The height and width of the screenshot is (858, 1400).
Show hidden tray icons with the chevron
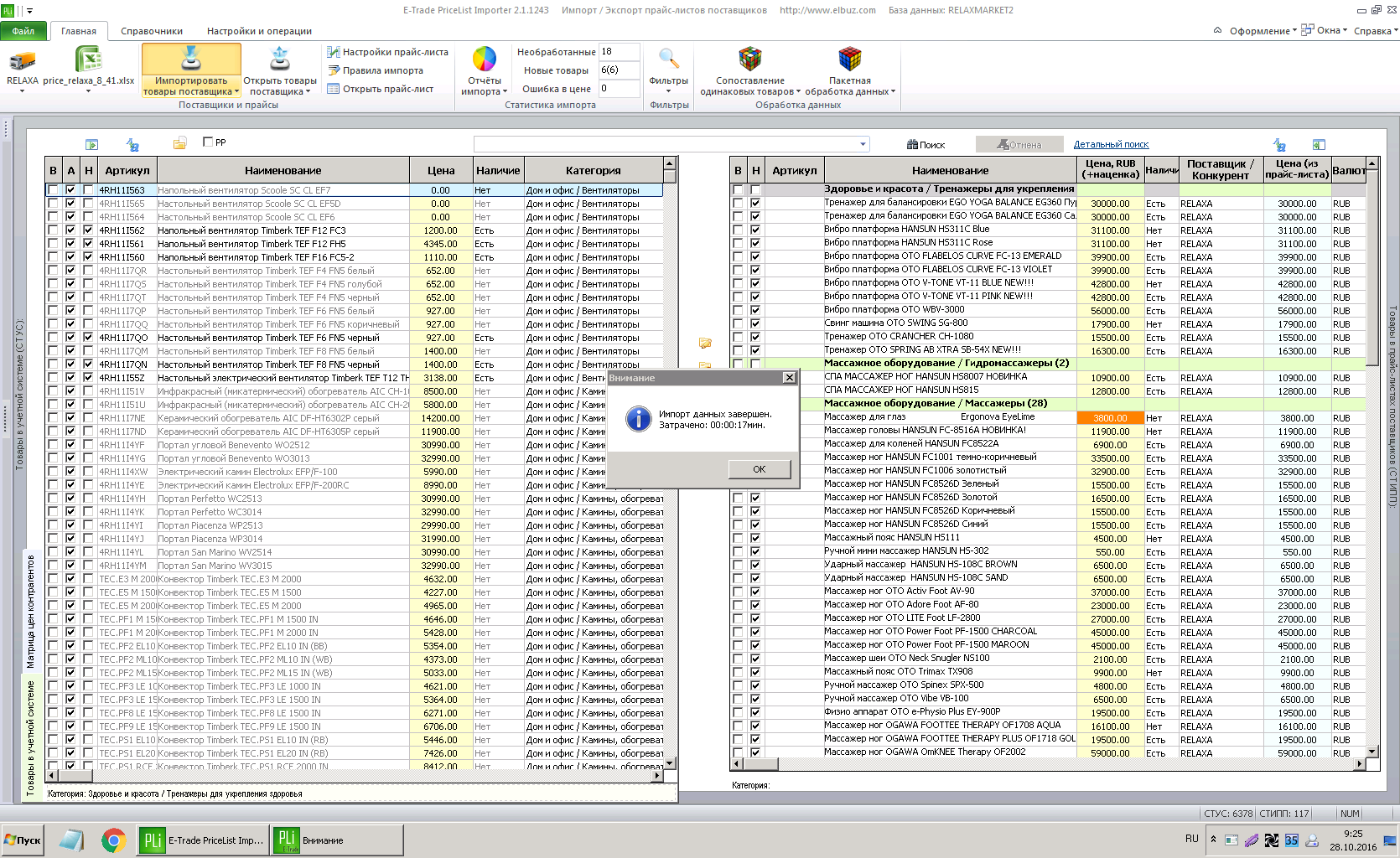pos(1213,840)
